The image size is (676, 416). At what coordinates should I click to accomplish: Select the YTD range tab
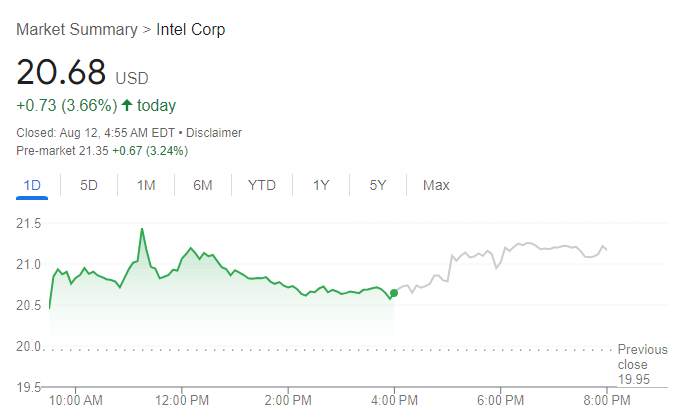click(262, 185)
